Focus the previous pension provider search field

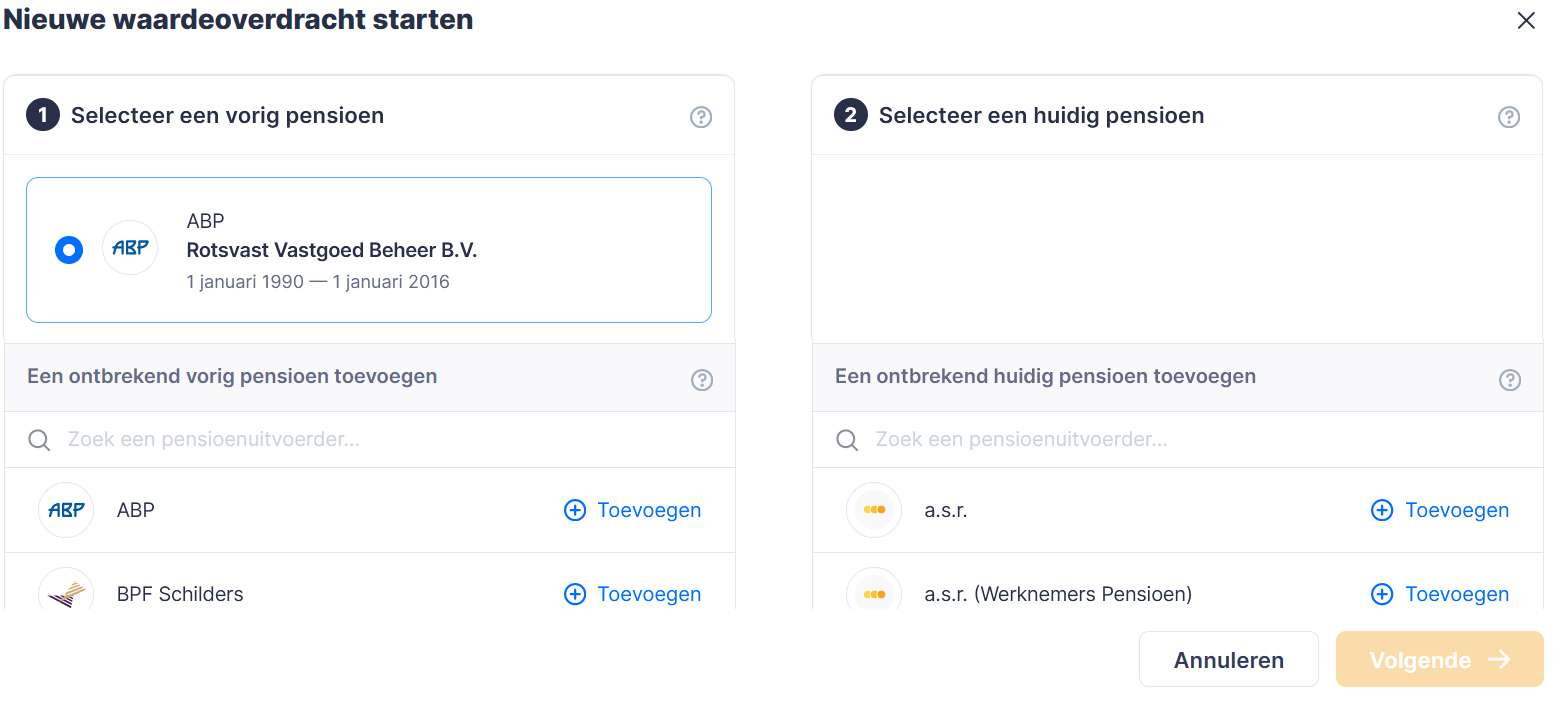click(380, 440)
